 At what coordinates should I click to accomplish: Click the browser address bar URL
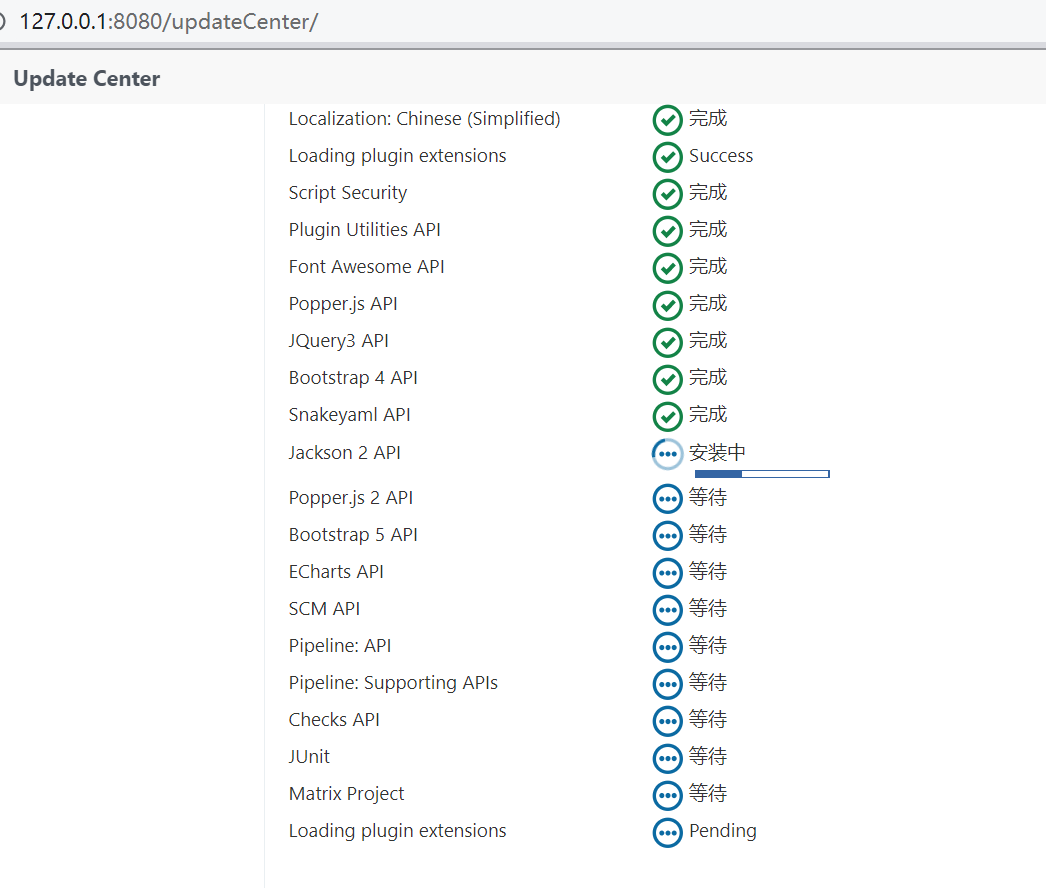(x=169, y=21)
